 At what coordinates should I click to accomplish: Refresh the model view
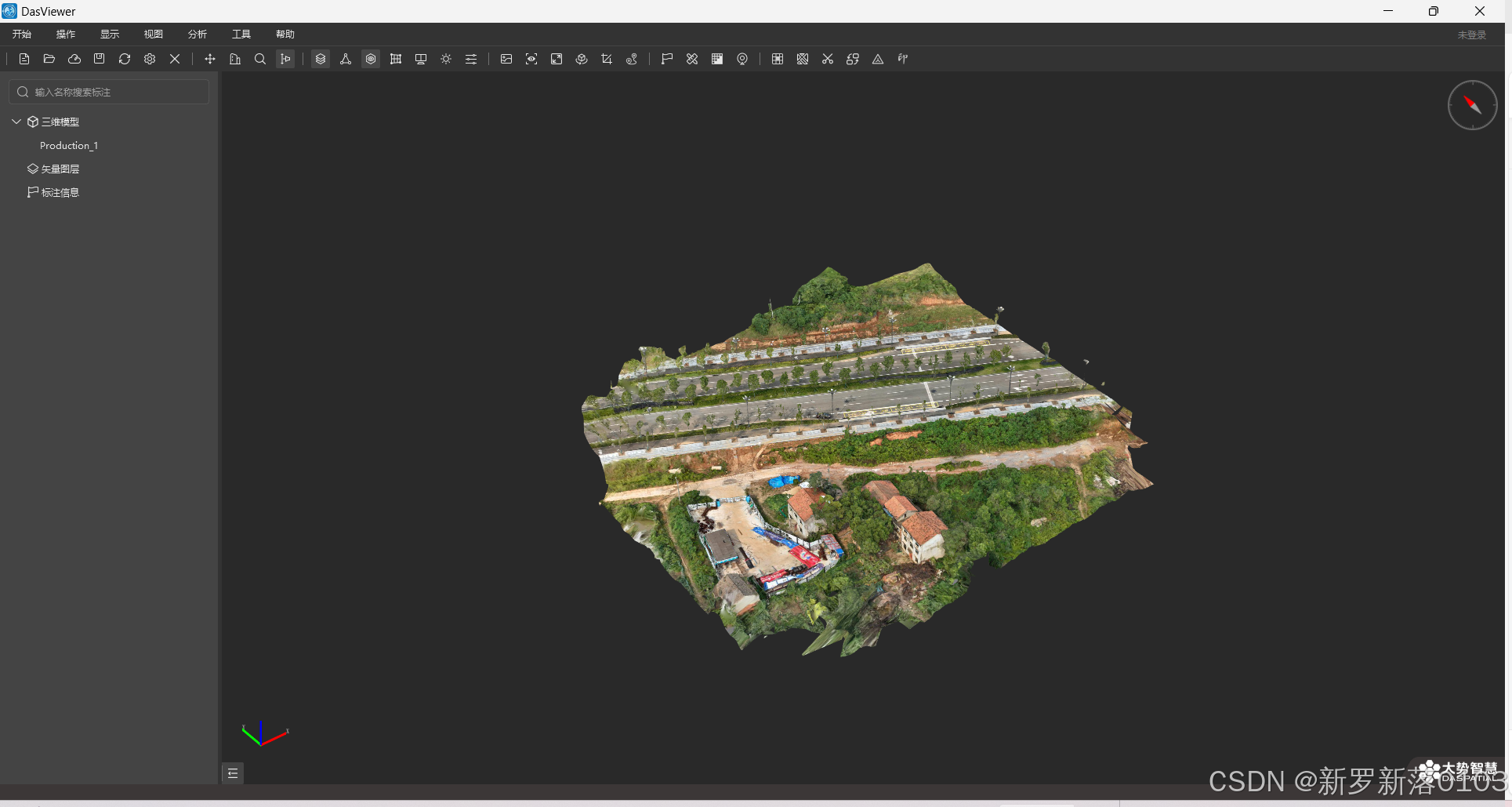pos(124,59)
